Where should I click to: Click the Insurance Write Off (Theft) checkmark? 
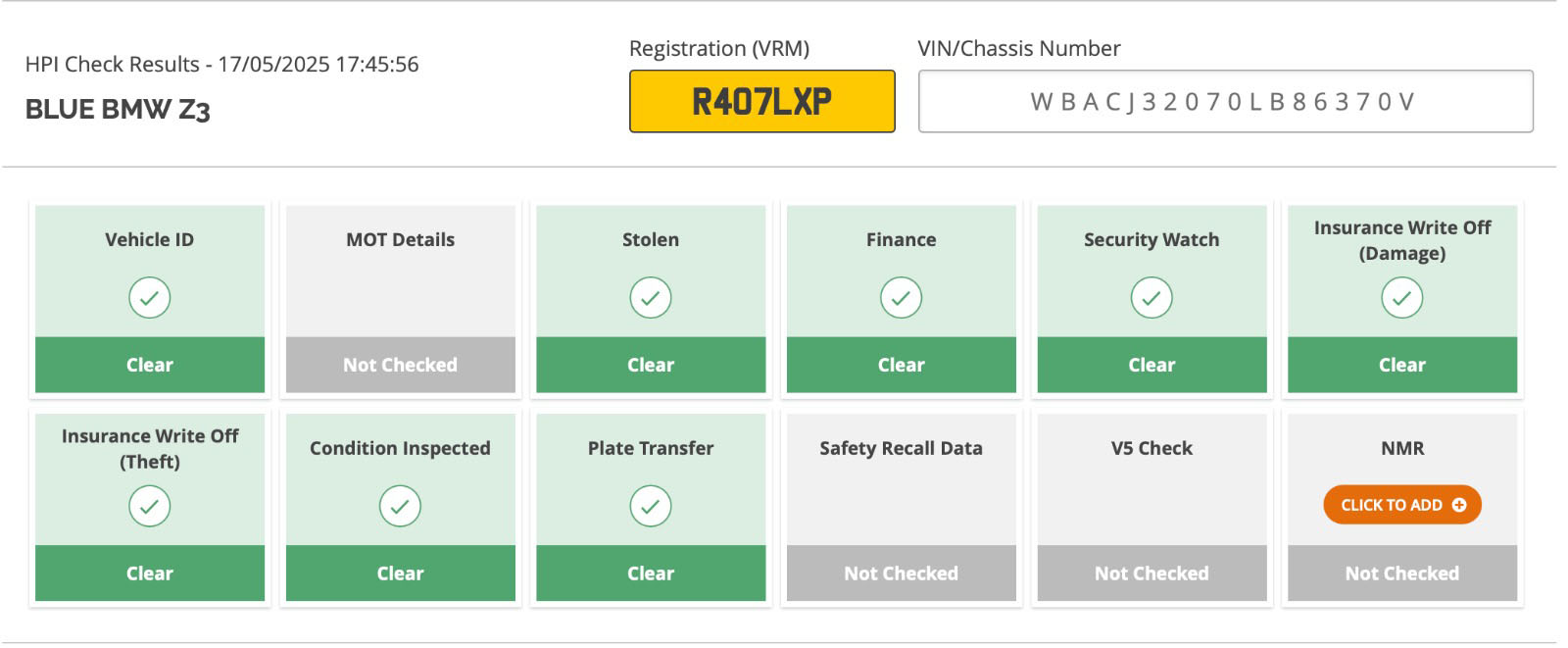(150, 507)
